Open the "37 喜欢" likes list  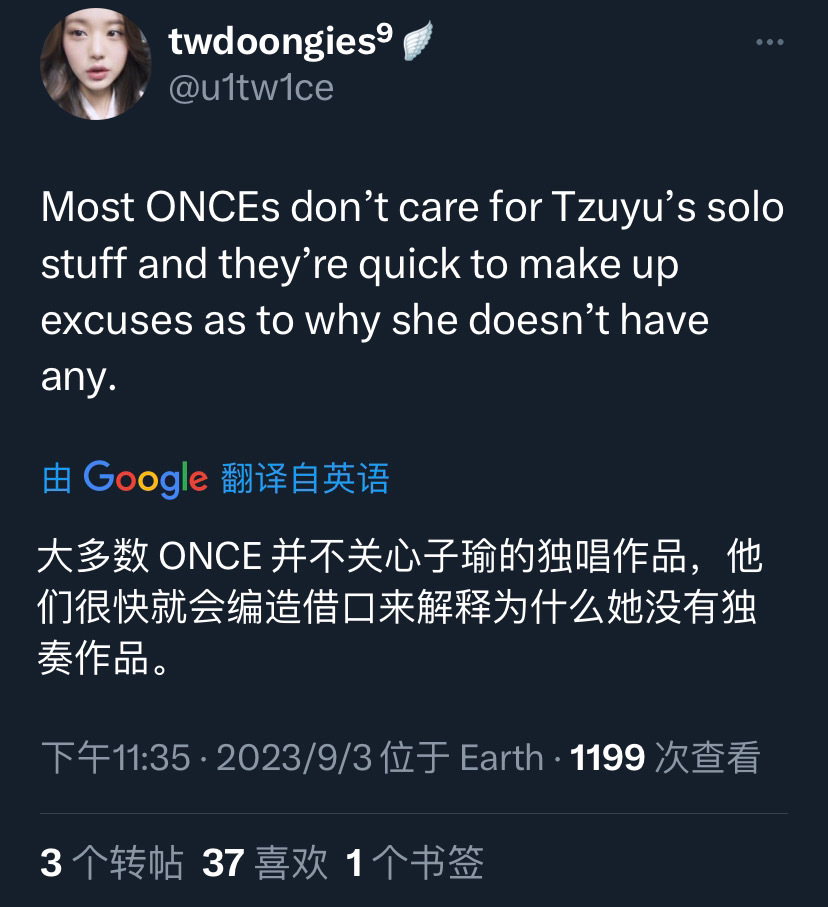coord(264,862)
